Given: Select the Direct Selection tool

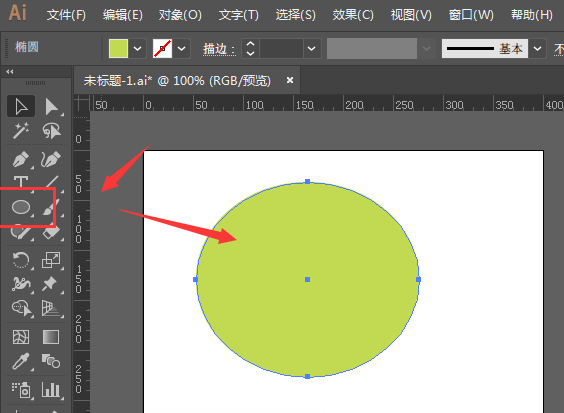Looking at the screenshot, I should 51,106.
